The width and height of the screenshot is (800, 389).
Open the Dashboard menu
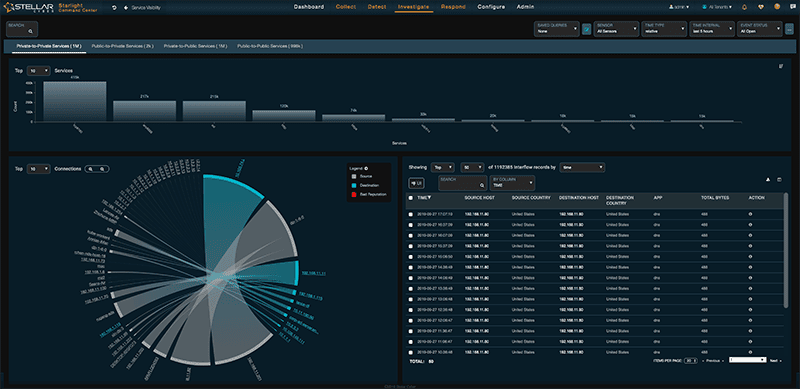(x=309, y=7)
